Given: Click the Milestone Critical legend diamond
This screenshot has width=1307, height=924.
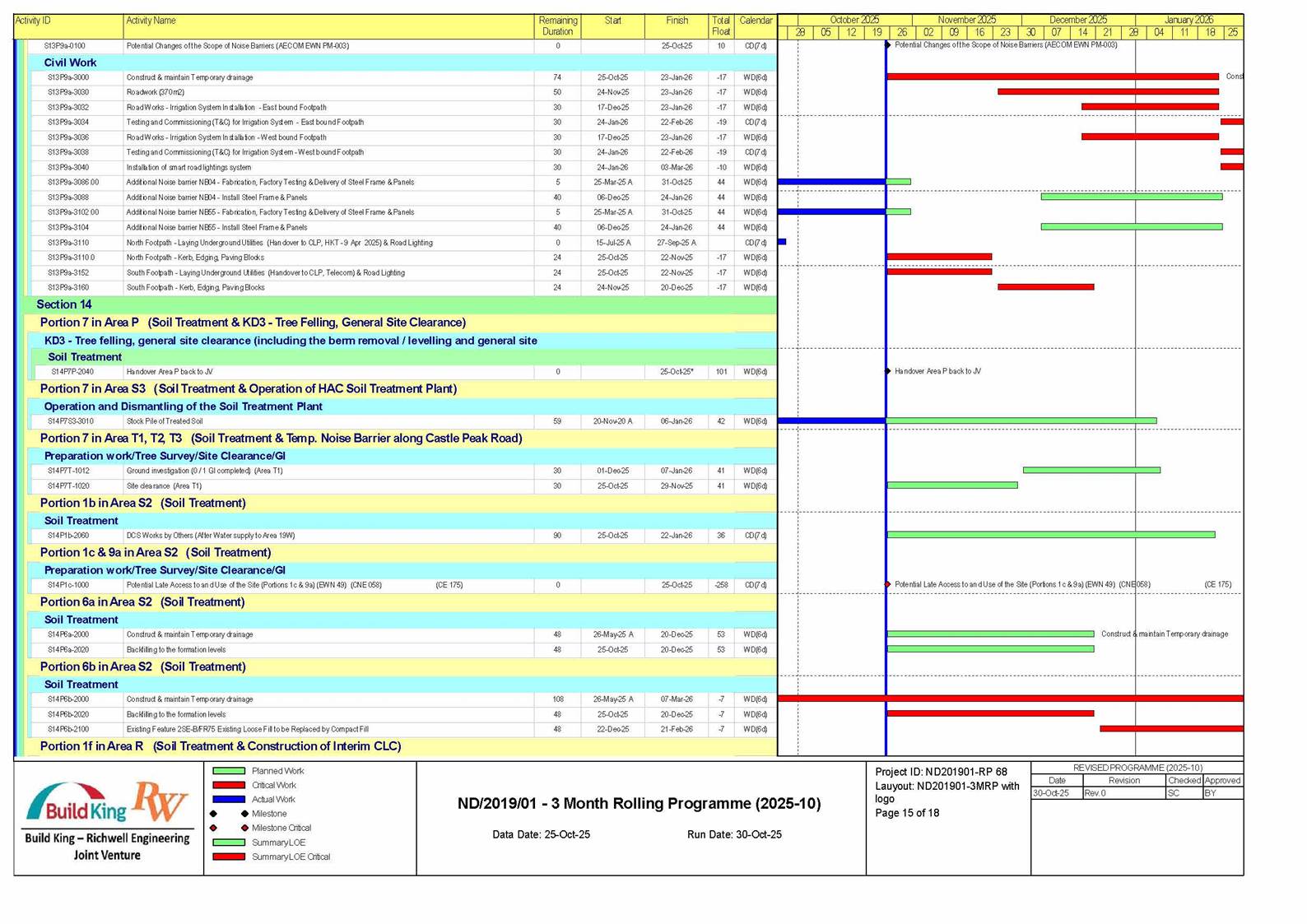Looking at the screenshot, I should coord(244,828).
